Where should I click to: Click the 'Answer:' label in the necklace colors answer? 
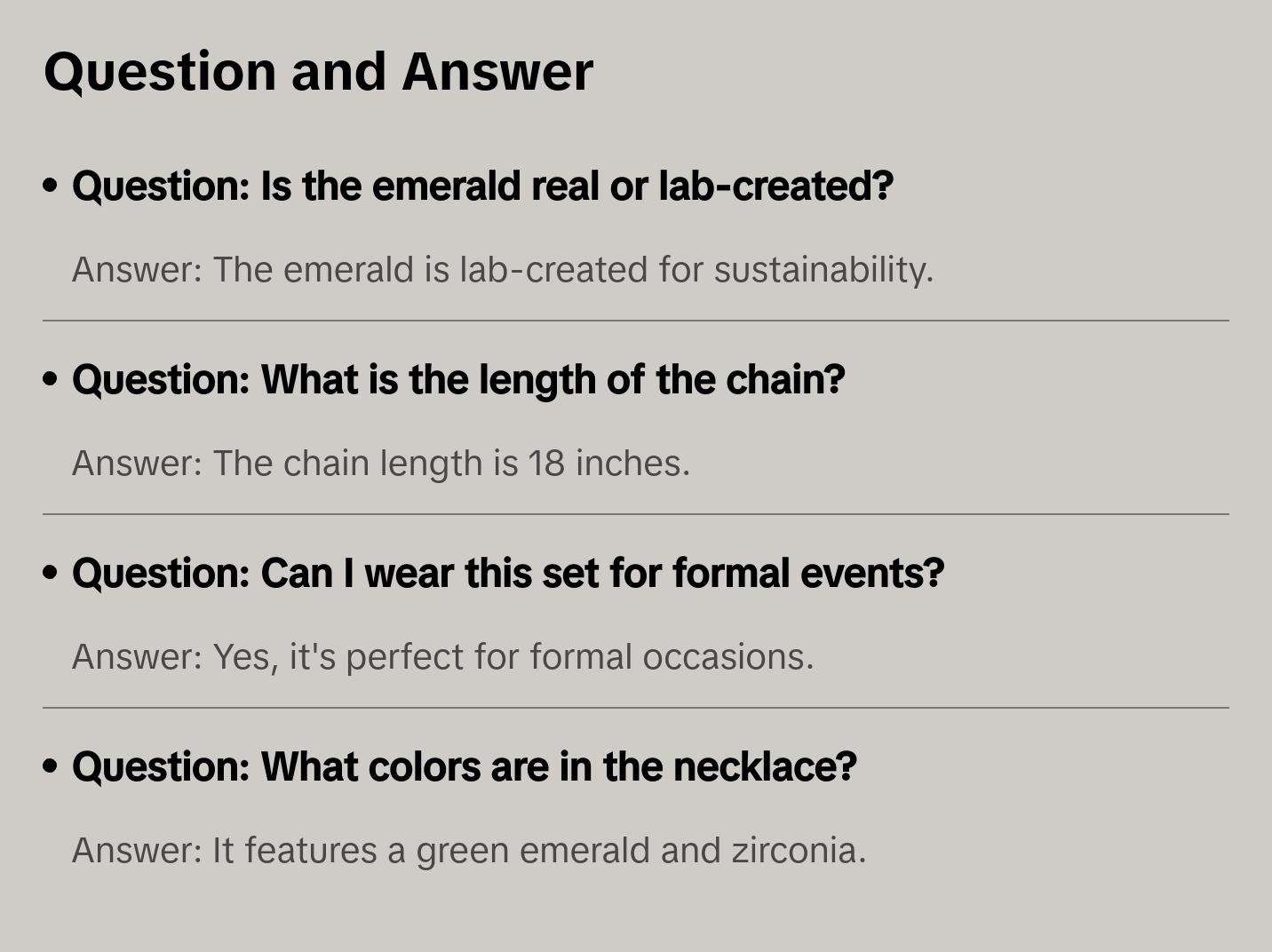pos(138,851)
